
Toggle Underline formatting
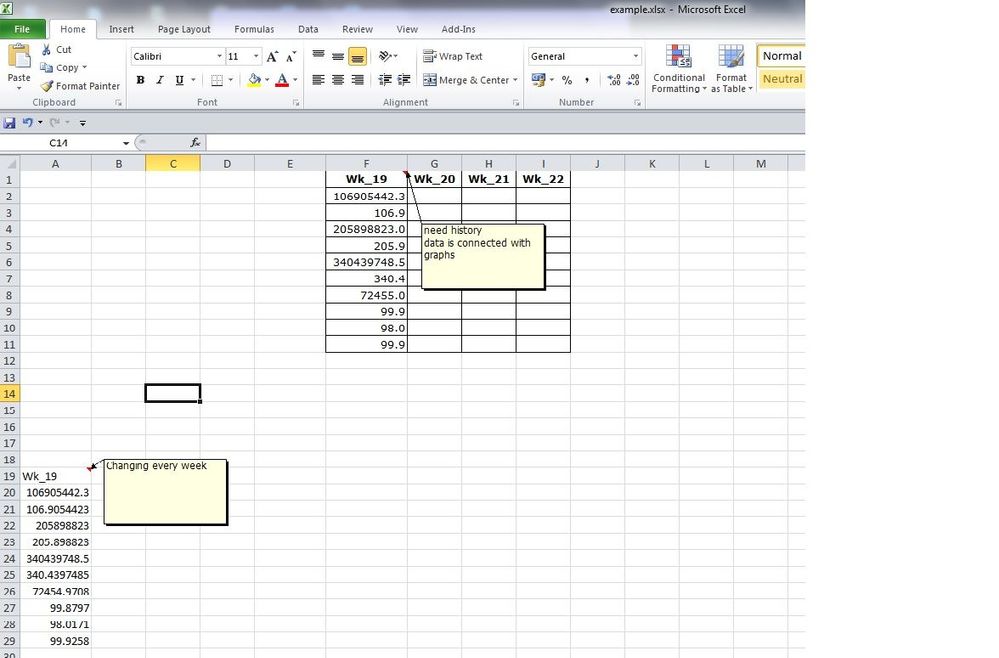click(x=180, y=80)
